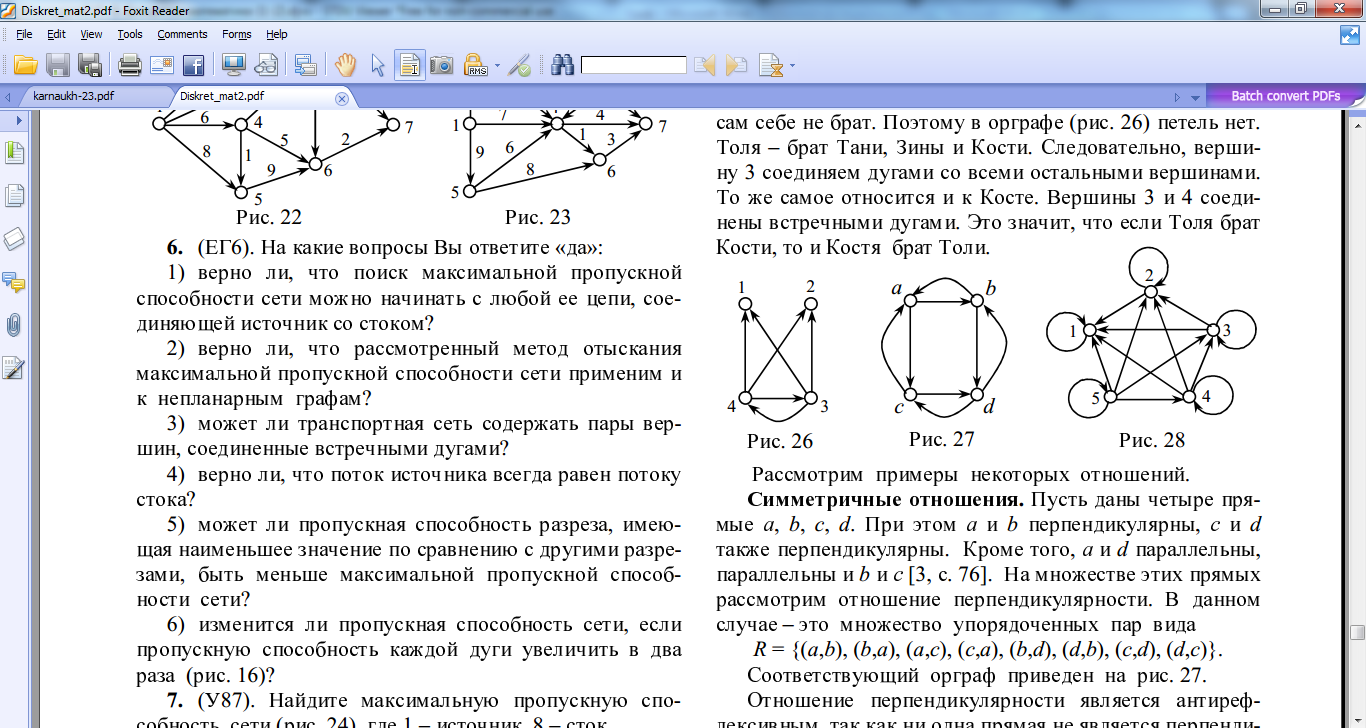1366x728 pixels.
Task: Click the text '(У87)' in item 7
Action: (223, 699)
